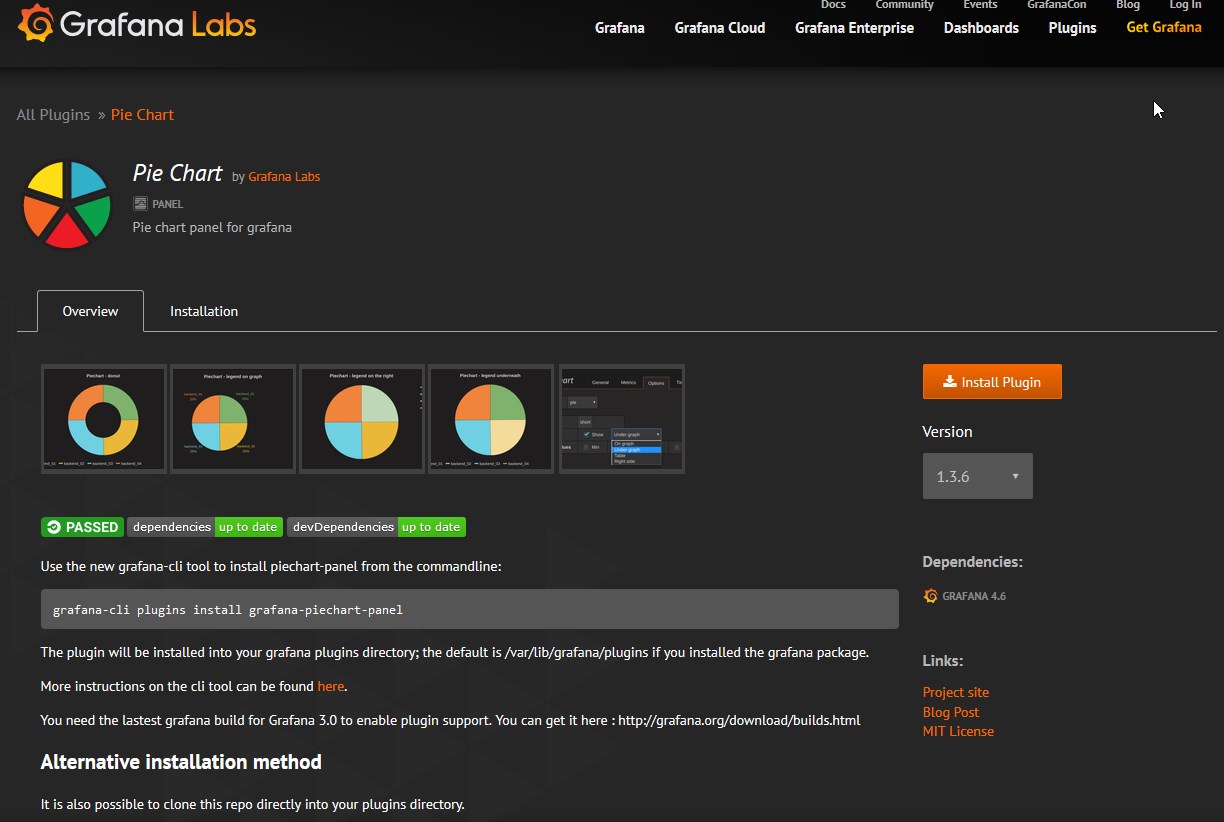Click the Pie Chart breadcrumb text
Viewport: 1224px width, 822px height.
[x=142, y=115]
